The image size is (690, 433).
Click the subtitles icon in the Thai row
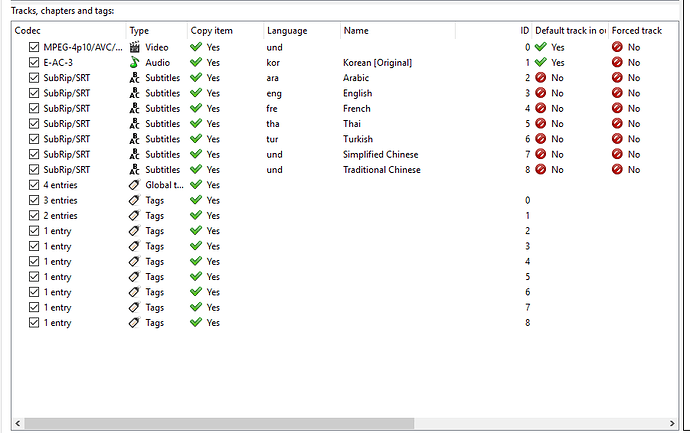click(x=135, y=124)
